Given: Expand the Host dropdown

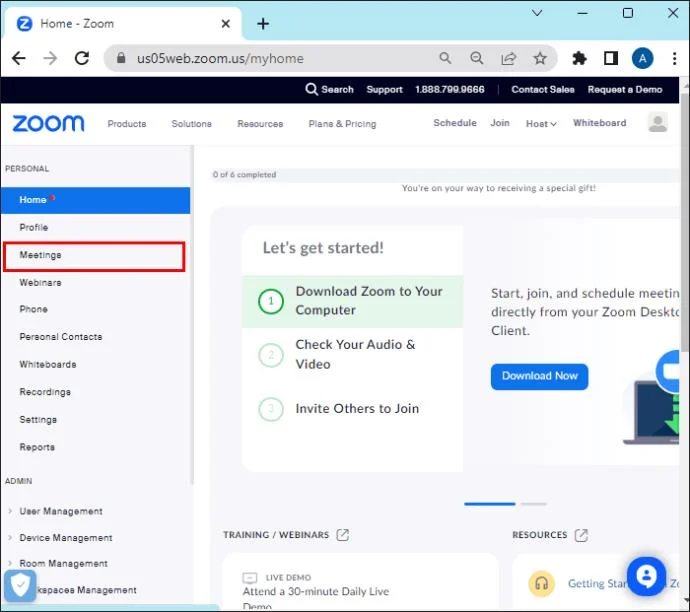Looking at the screenshot, I should (541, 124).
